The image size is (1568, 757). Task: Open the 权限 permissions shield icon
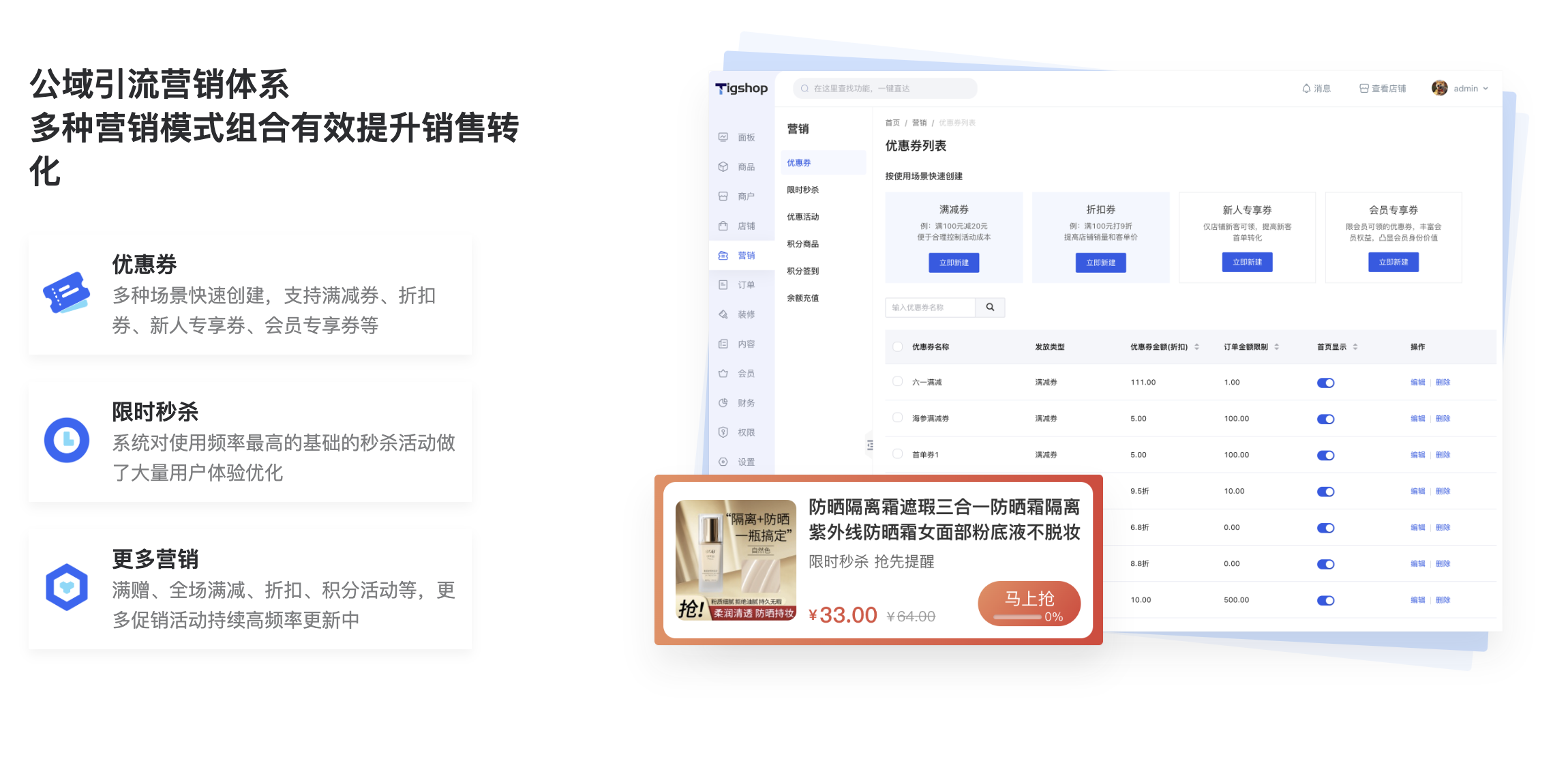pyautogui.click(x=723, y=432)
